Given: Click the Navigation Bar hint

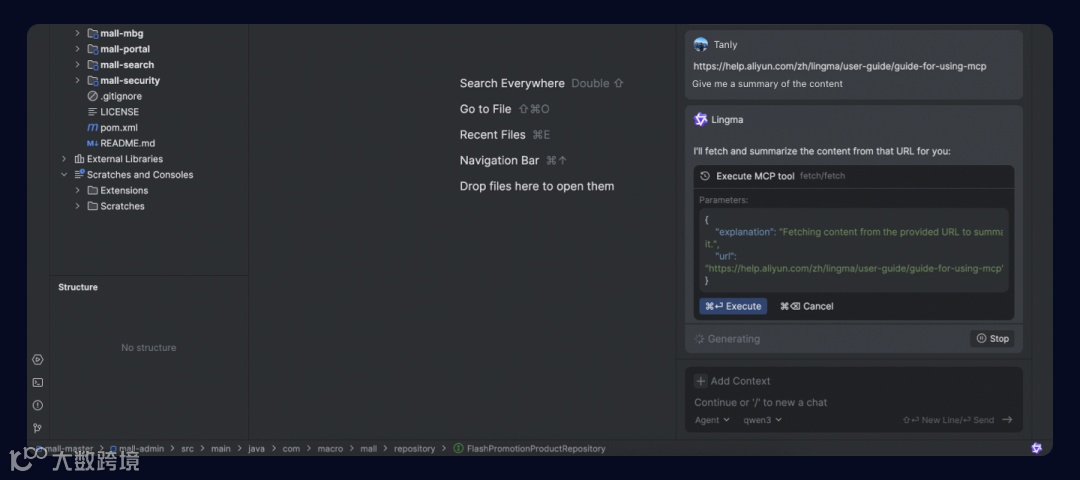Looking at the screenshot, I should [514, 160].
